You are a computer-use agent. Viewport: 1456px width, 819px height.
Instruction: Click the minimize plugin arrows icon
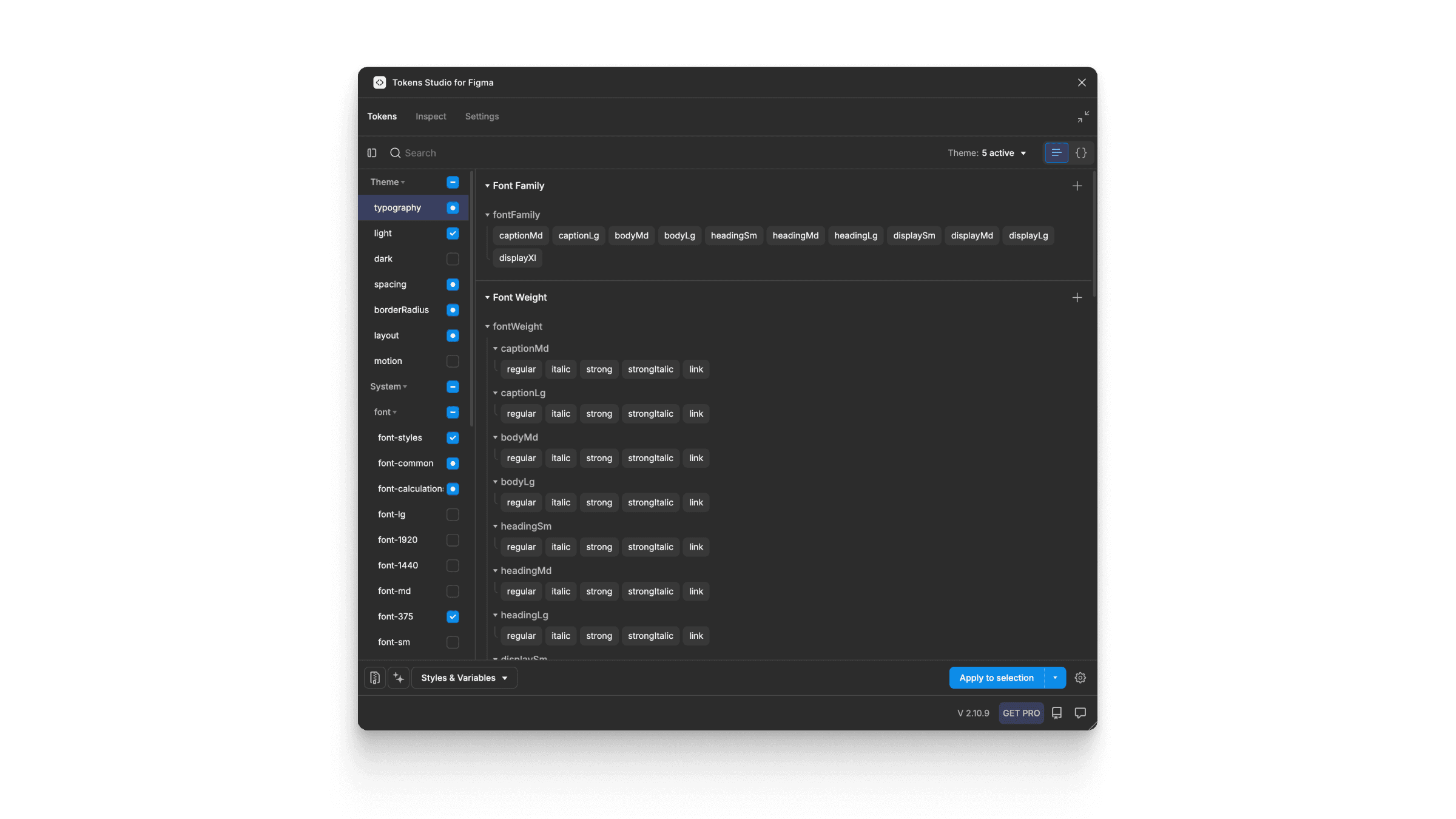click(1083, 116)
